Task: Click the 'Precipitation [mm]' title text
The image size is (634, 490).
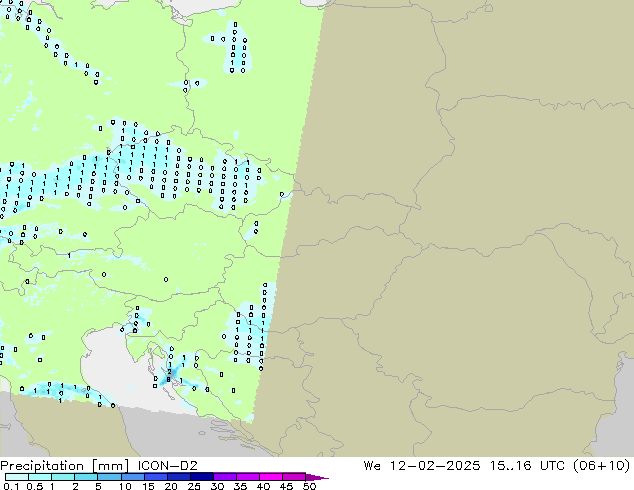Action: [x=65, y=466]
